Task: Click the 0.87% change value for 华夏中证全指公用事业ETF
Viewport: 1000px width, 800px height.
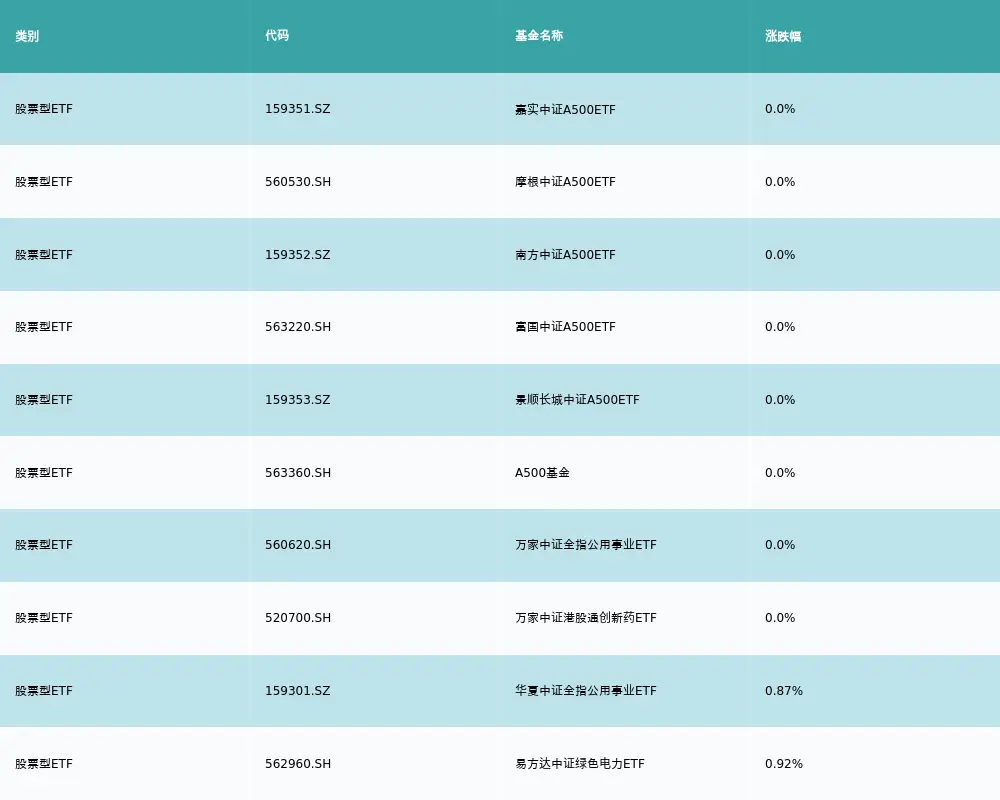Action: pyautogui.click(x=783, y=690)
